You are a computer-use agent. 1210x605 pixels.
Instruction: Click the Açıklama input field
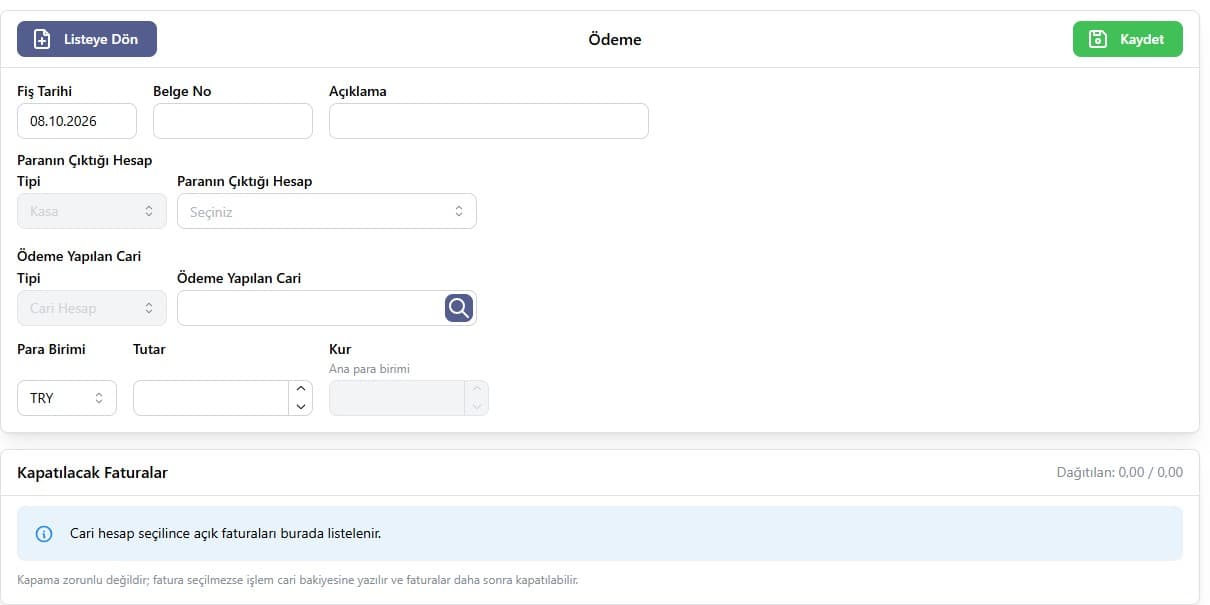click(489, 121)
